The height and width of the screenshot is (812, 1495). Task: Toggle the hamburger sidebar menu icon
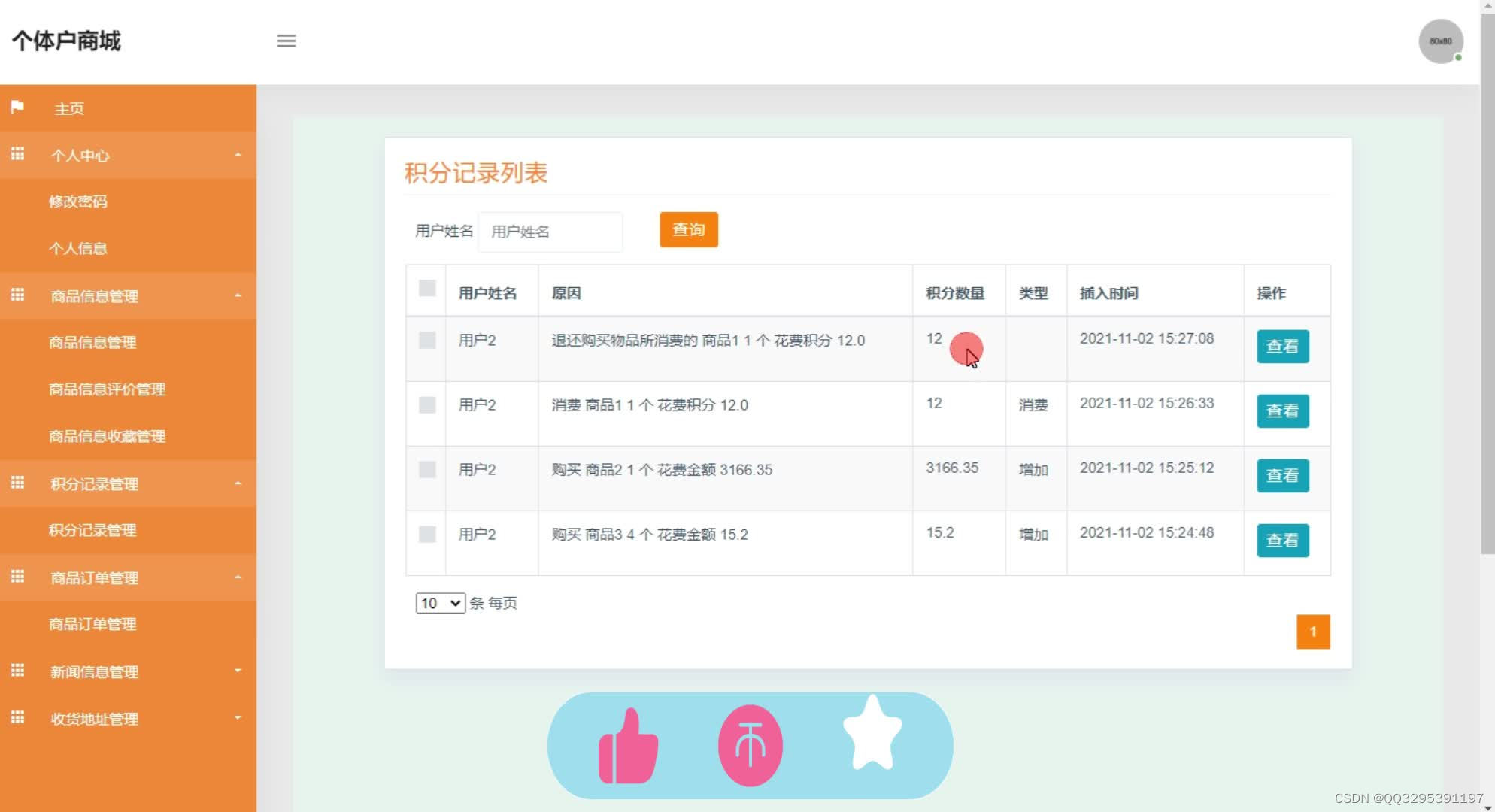286,41
